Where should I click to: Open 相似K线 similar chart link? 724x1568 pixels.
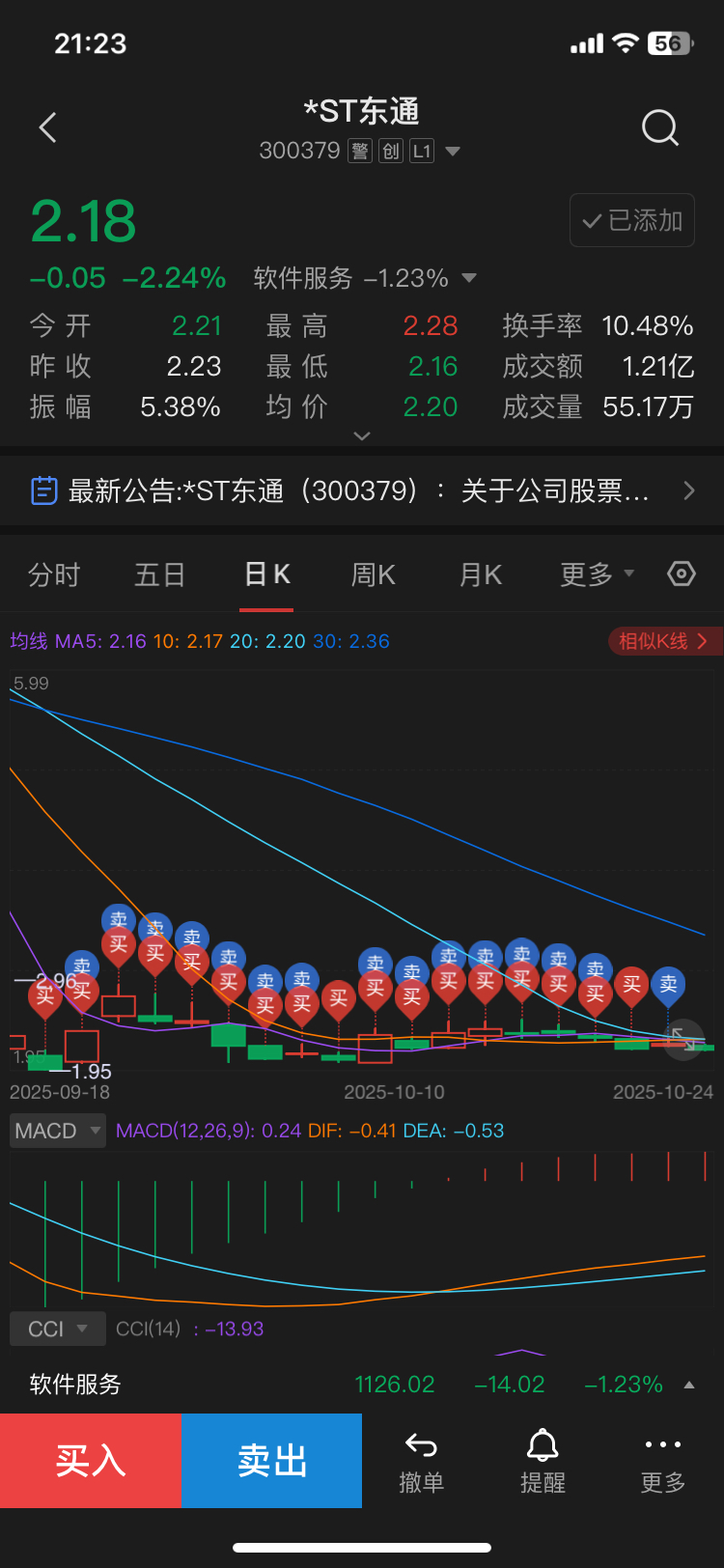coord(664,641)
